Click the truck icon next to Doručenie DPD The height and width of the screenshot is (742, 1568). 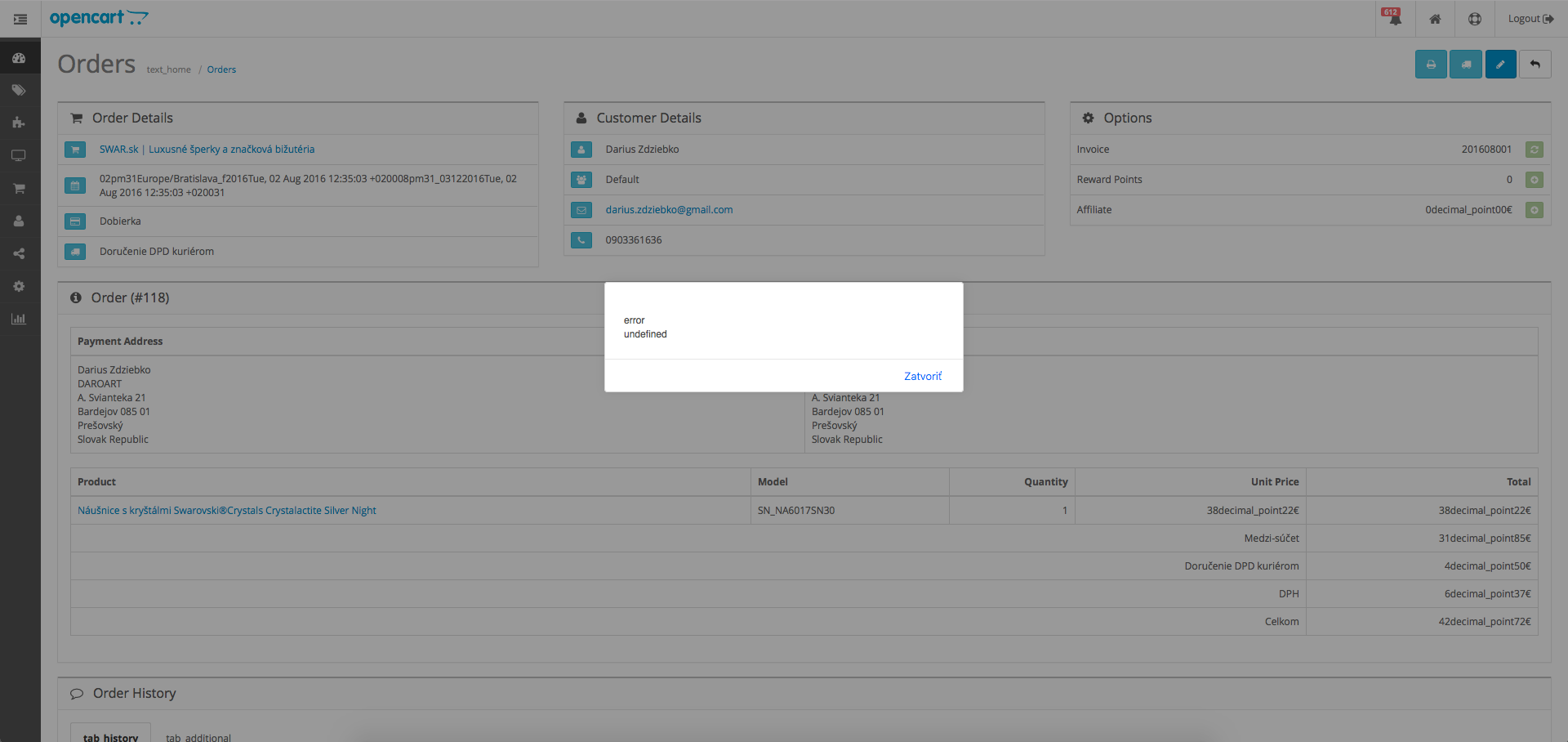pos(75,252)
